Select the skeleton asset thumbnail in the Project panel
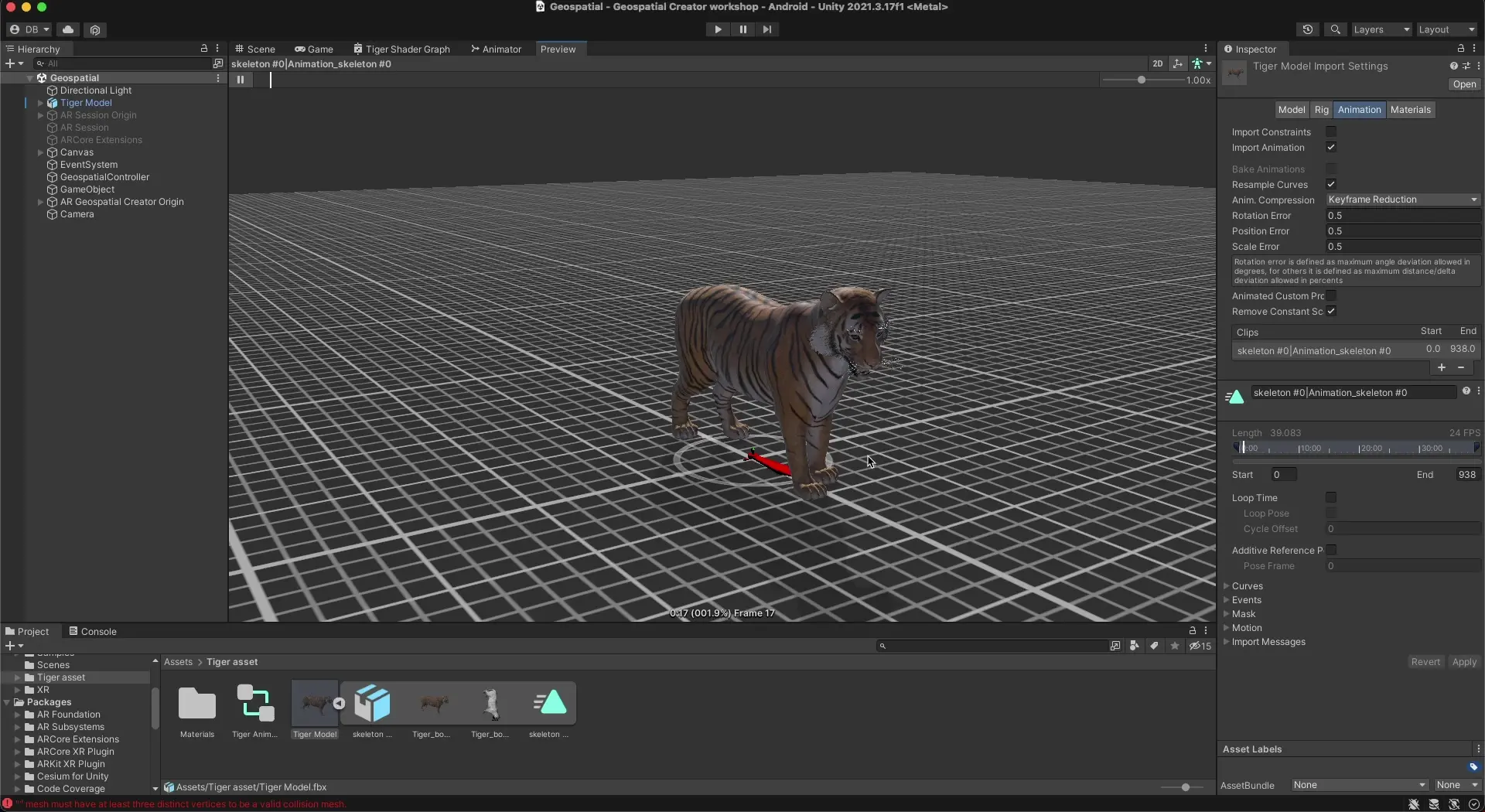This screenshot has width=1485, height=812. click(371, 704)
